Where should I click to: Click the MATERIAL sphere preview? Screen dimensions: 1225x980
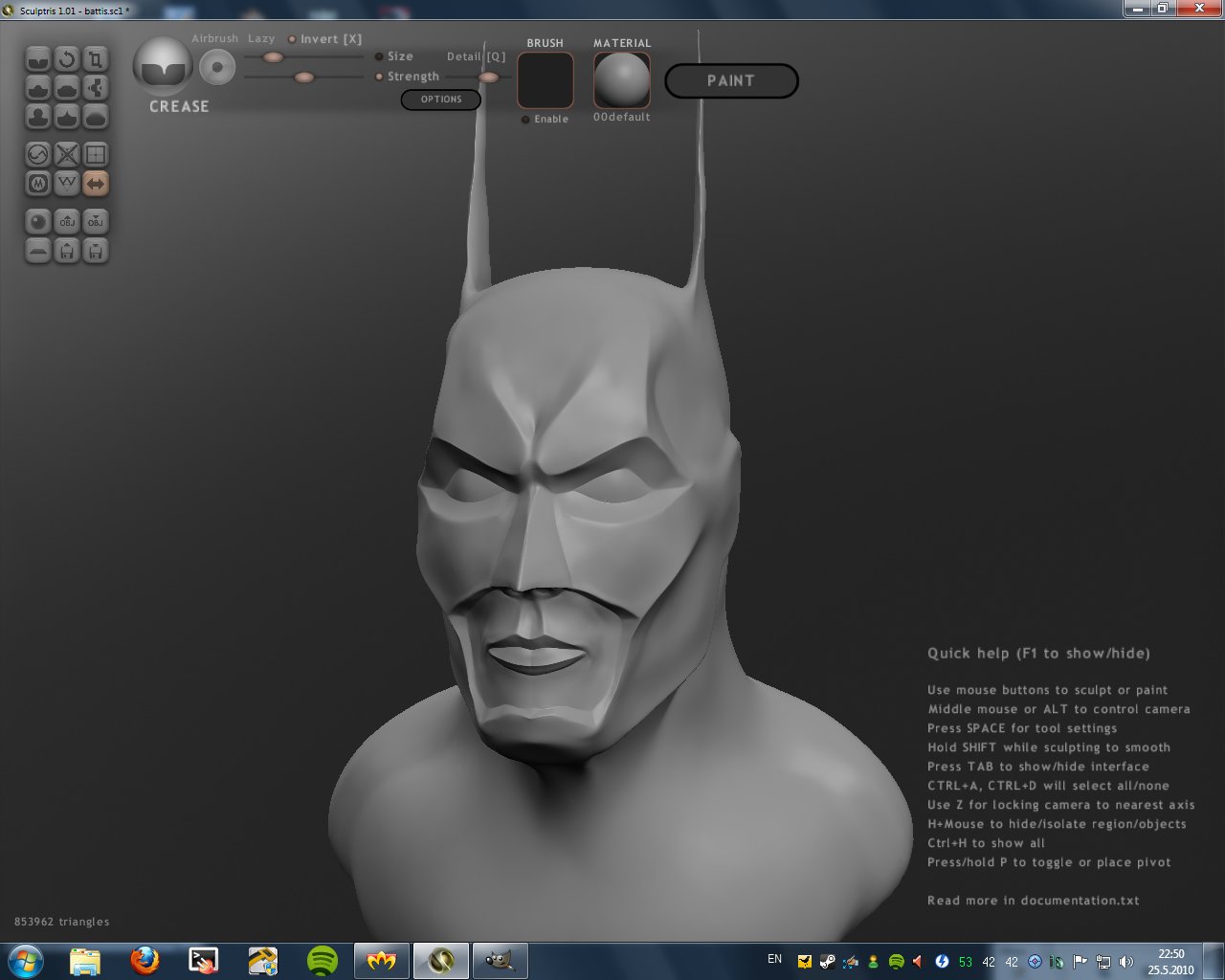tap(622, 80)
